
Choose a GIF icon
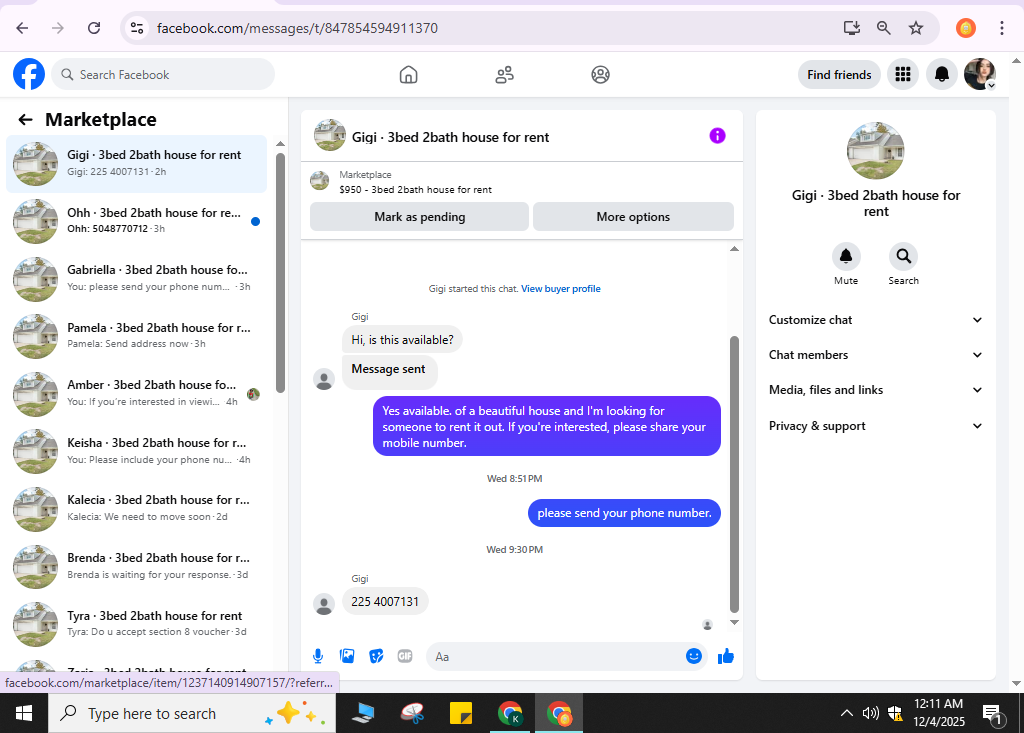coord(405,656)
